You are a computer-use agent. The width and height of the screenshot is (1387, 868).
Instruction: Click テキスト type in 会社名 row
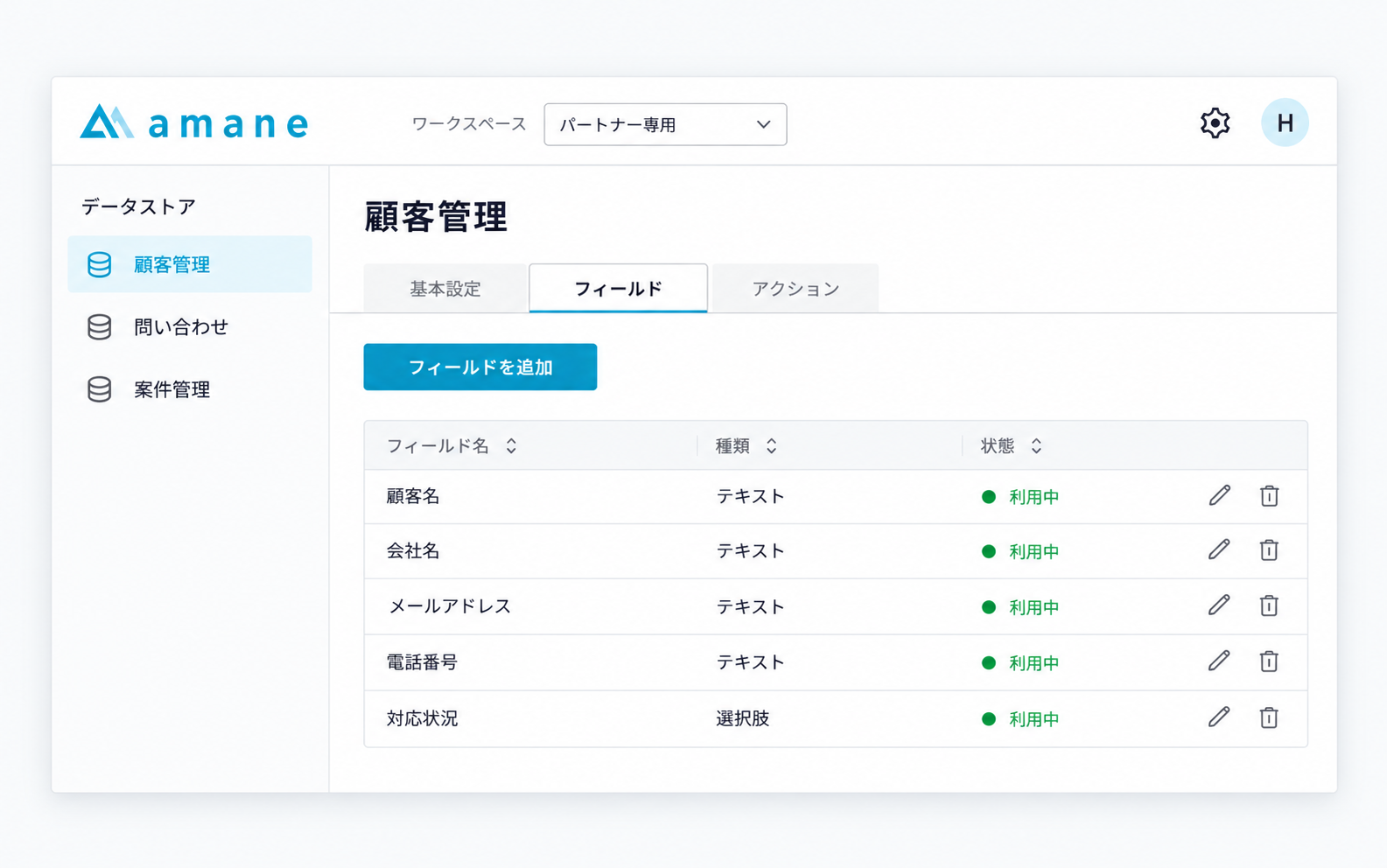pyautogui.click(x=750, y=550)
